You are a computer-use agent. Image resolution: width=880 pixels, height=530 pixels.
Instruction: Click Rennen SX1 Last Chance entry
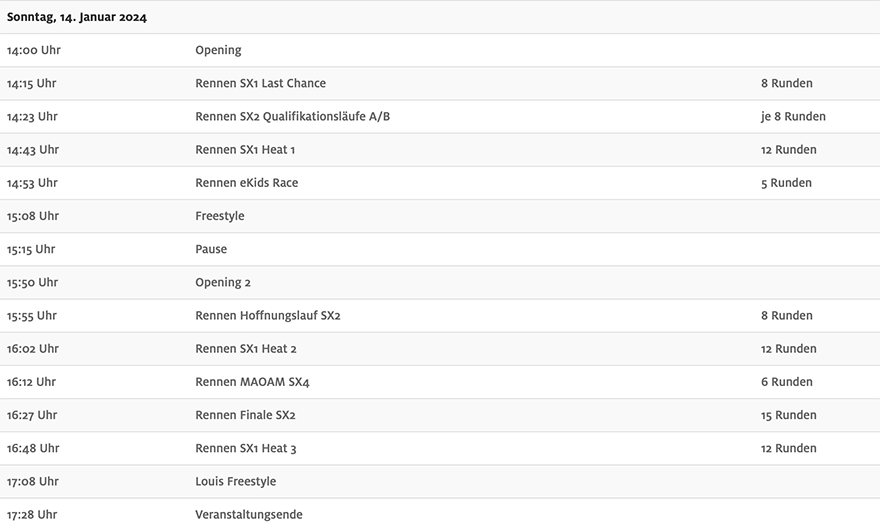pos(260,83)
